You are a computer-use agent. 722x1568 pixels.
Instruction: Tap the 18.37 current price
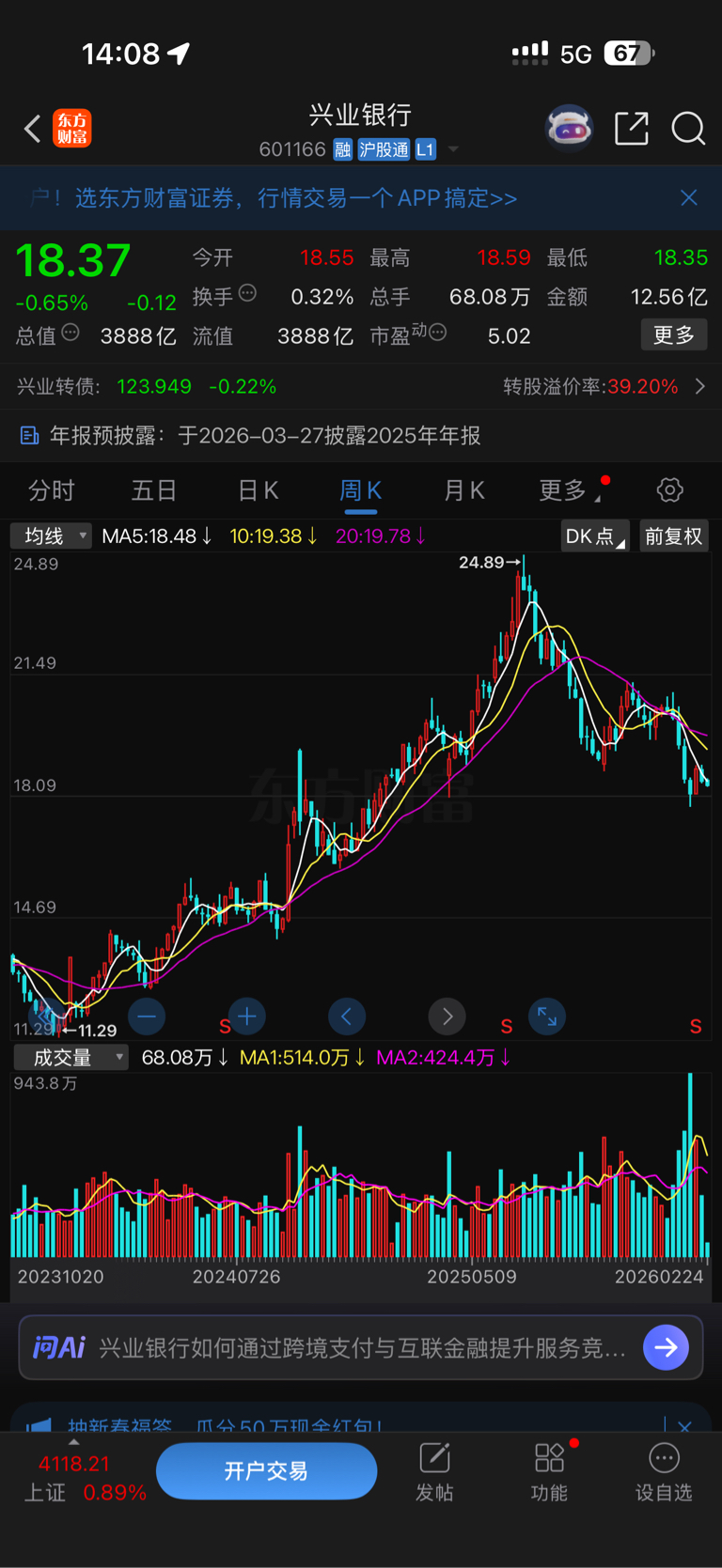click(73, 260)
